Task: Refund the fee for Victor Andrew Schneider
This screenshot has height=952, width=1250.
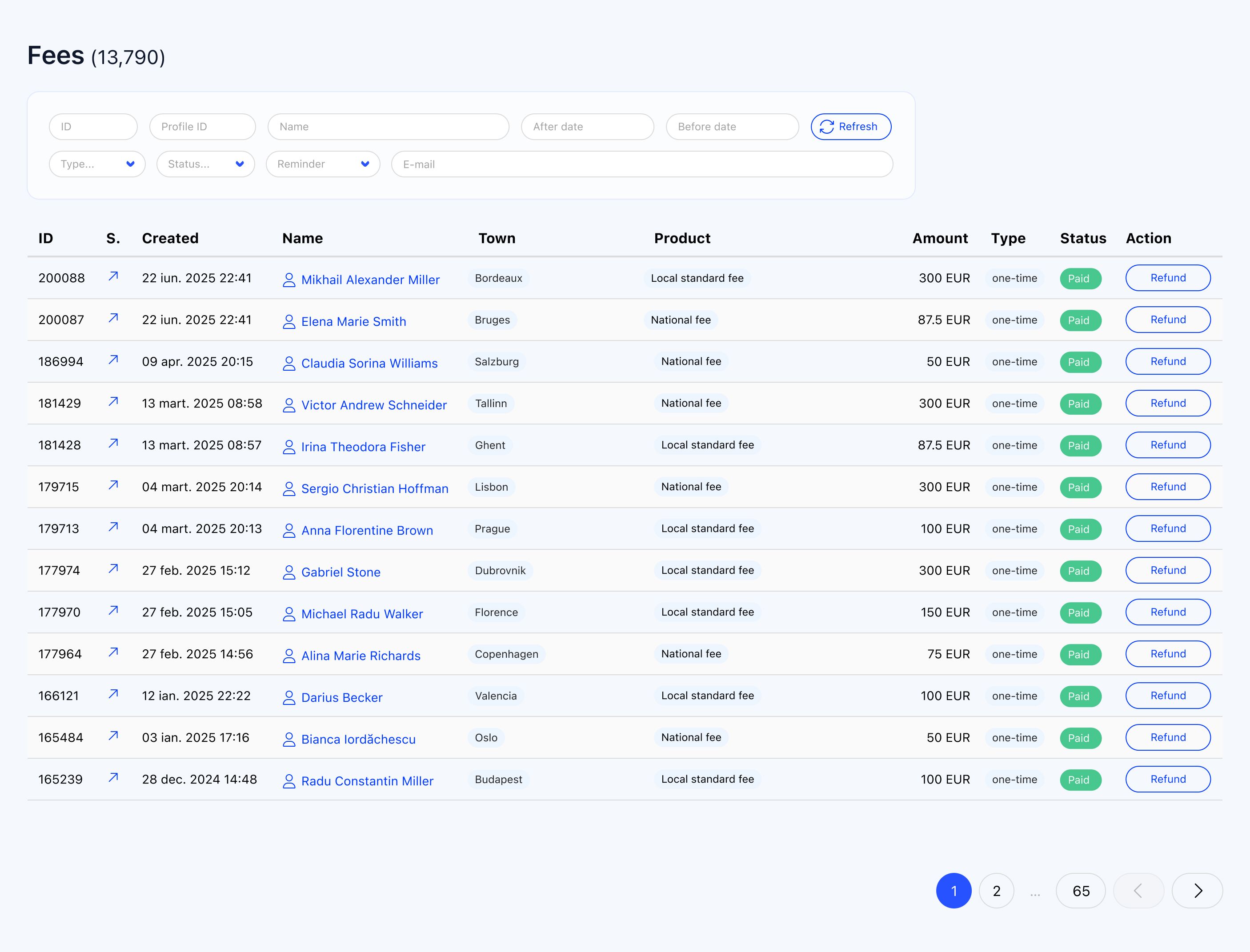Action: tap(1168, 403)
